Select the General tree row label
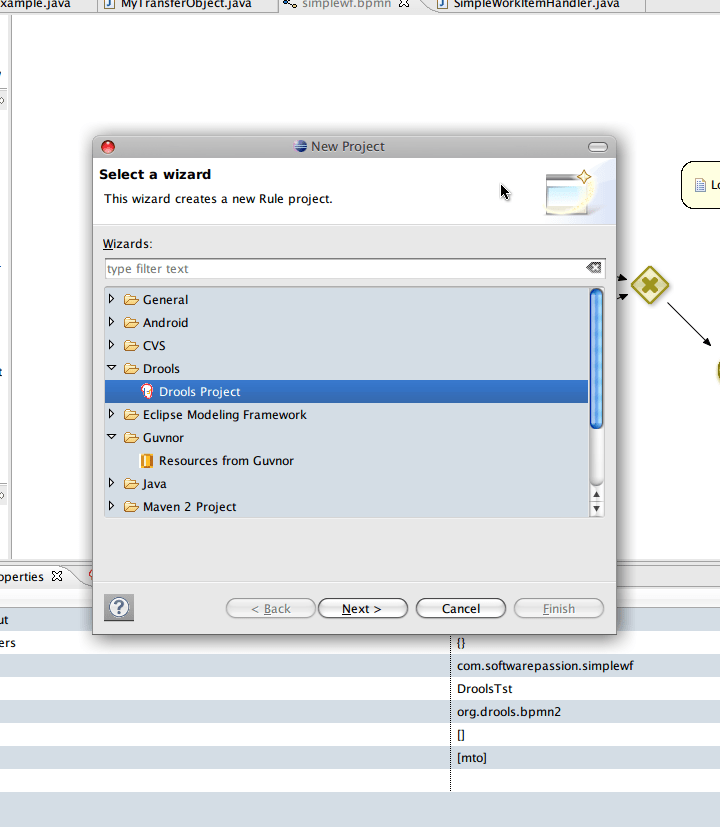The image size is (720, 827). (165, 300)
